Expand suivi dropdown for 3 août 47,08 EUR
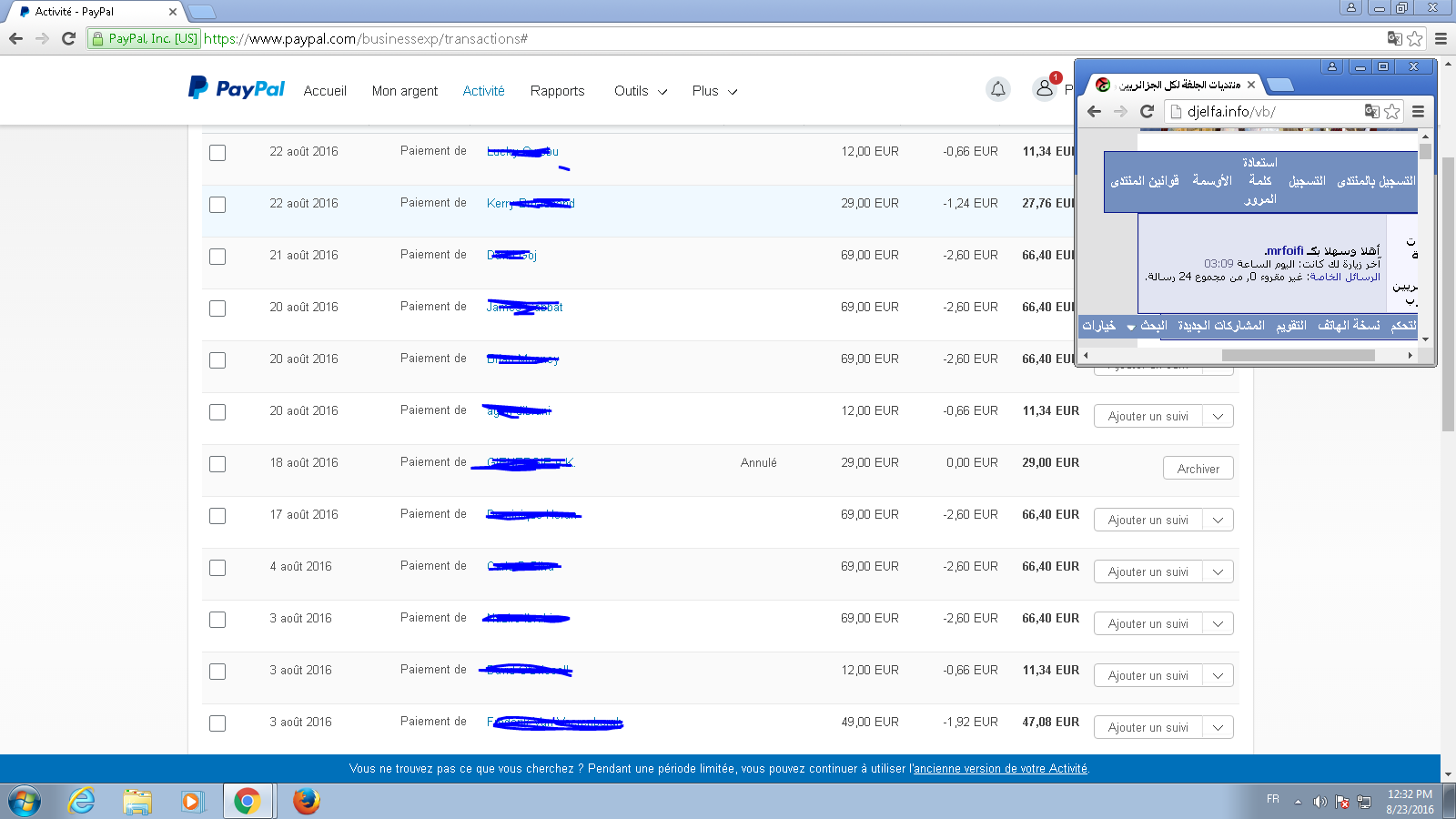 point(1218,727)
